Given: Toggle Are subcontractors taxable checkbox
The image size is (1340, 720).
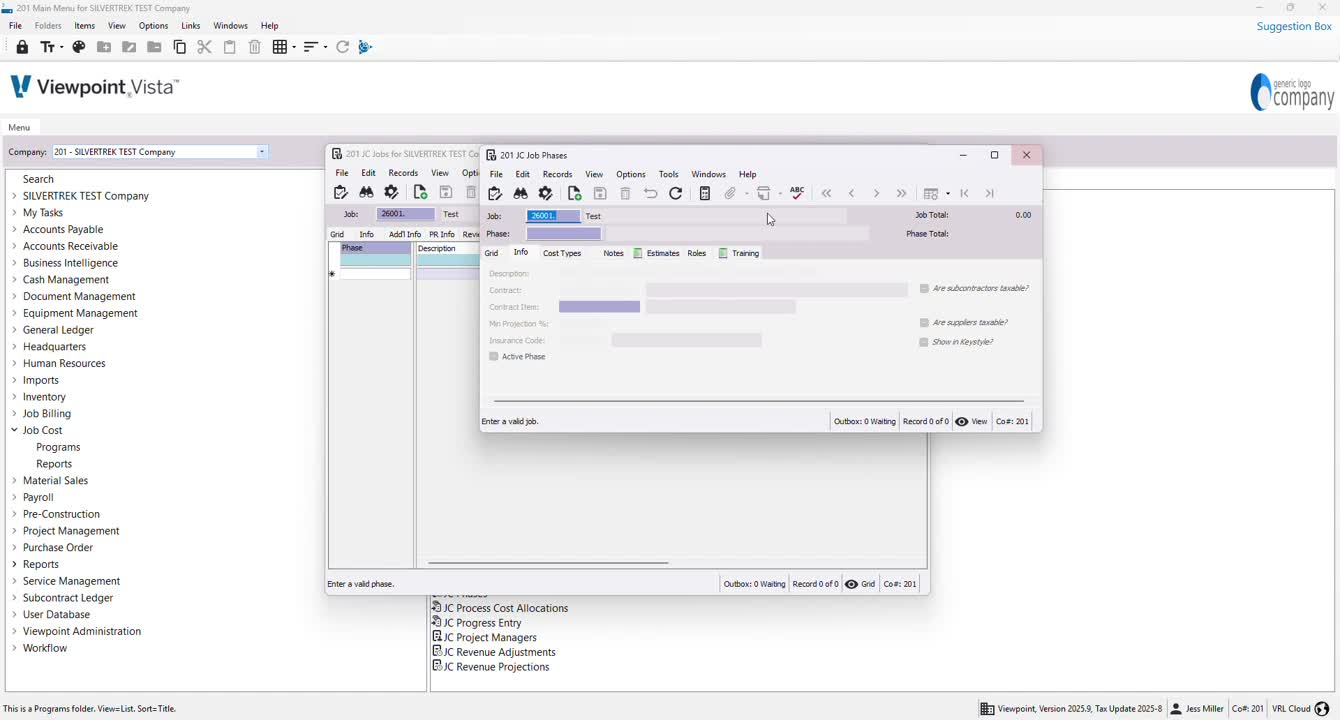Looking at the screenshot, I should [x=924, y=289].
